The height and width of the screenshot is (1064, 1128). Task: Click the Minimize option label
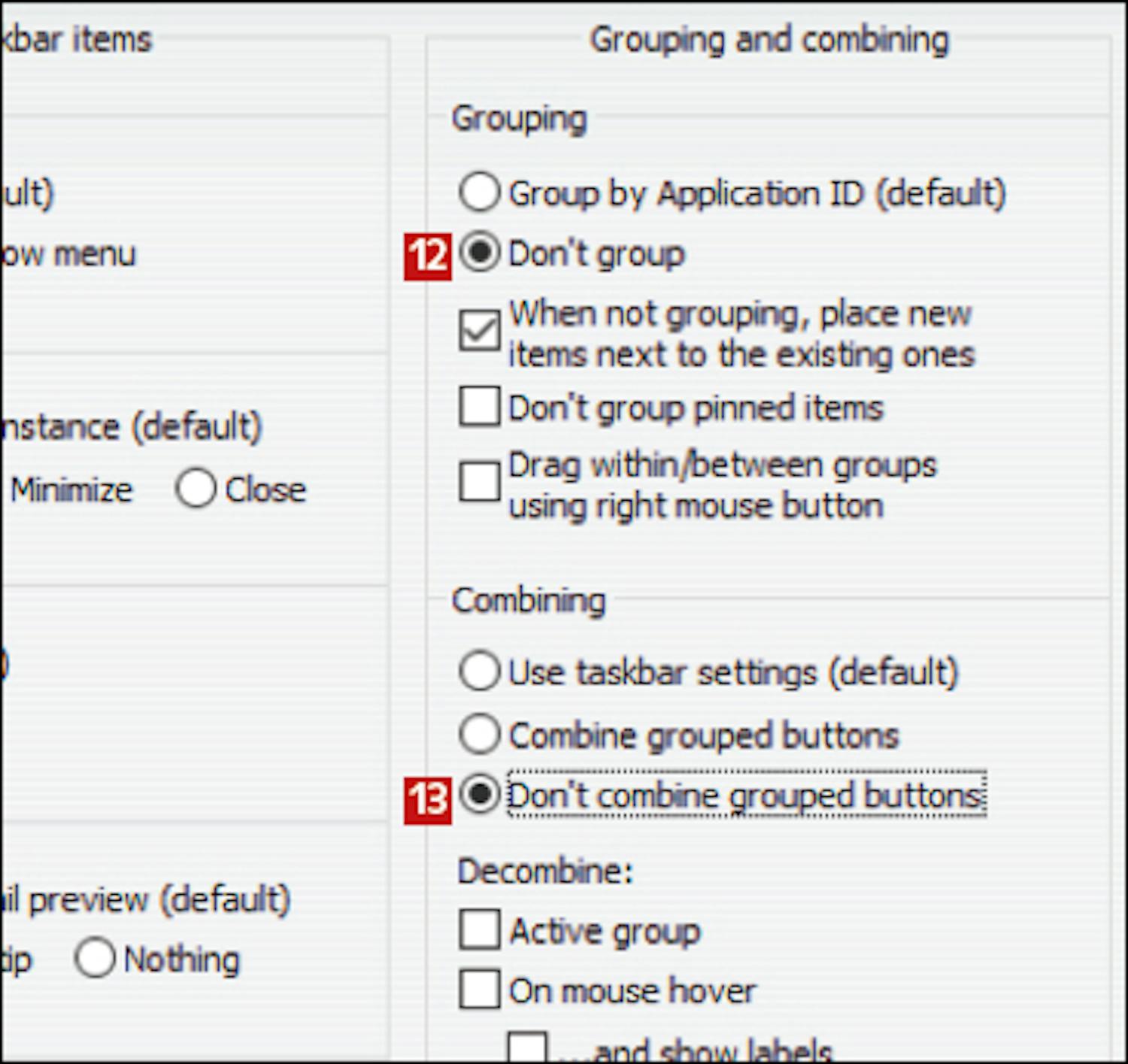(x=71, y=490)
